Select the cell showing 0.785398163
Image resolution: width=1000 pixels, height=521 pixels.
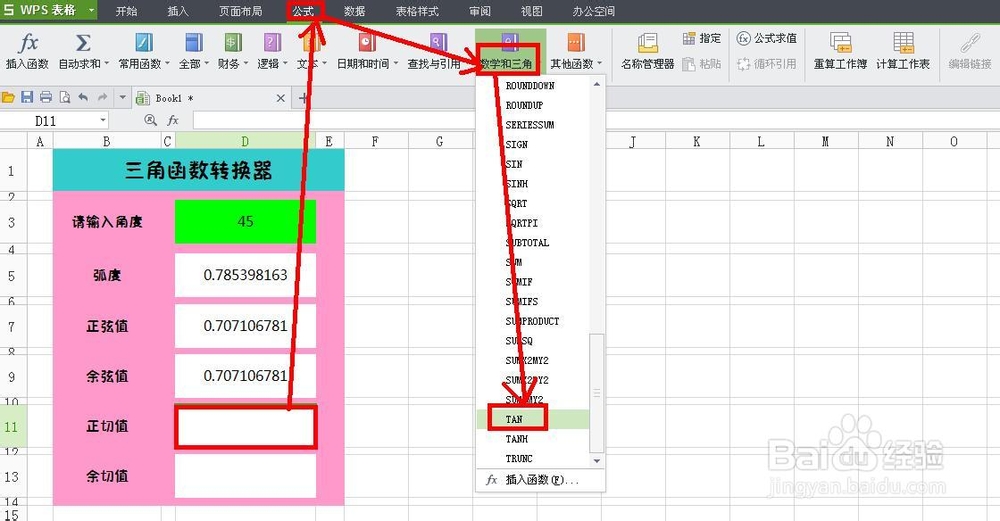pos(246,275)
